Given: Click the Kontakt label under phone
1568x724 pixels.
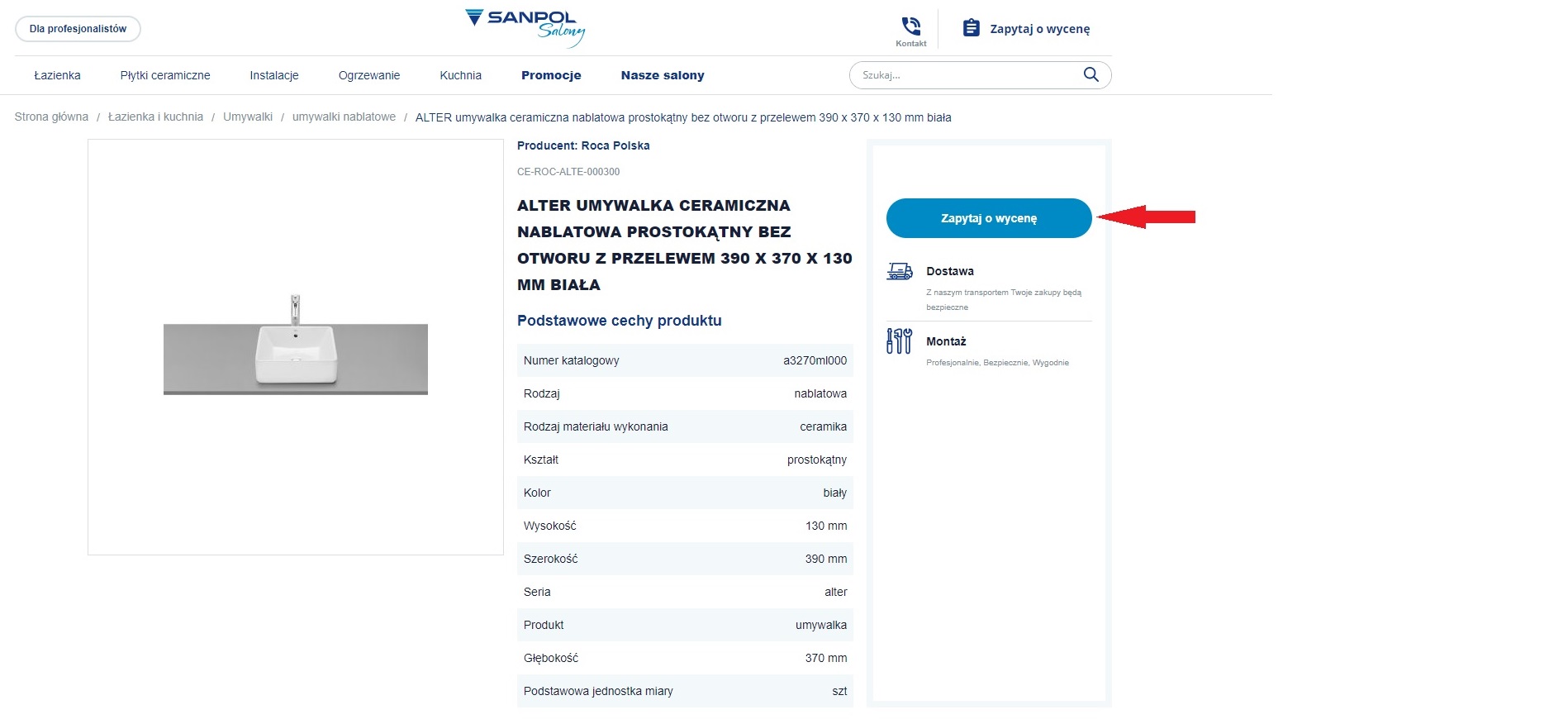Looking at the screenshot, I should click(910, 44).
